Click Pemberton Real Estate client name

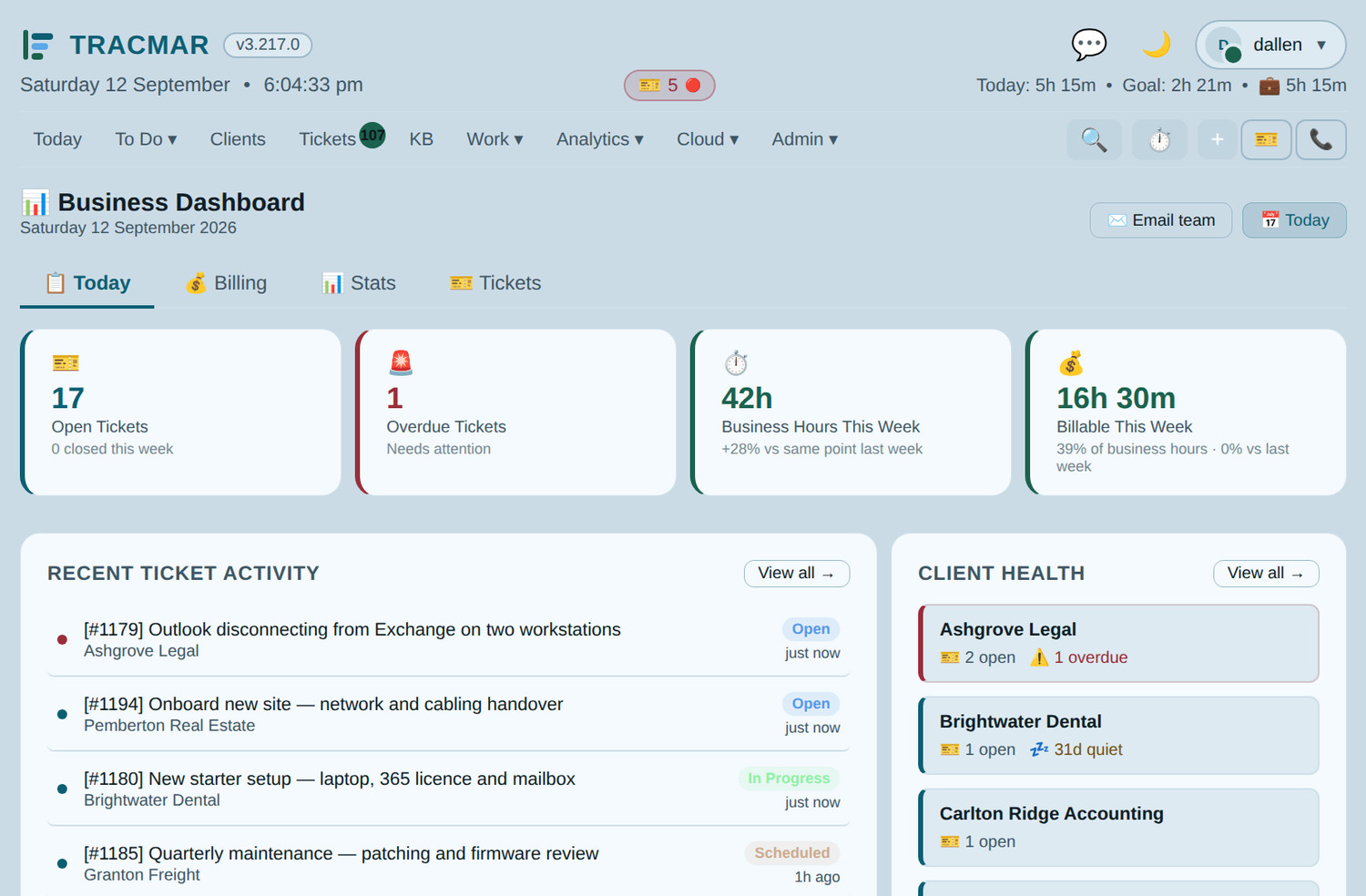pos(169,726)
